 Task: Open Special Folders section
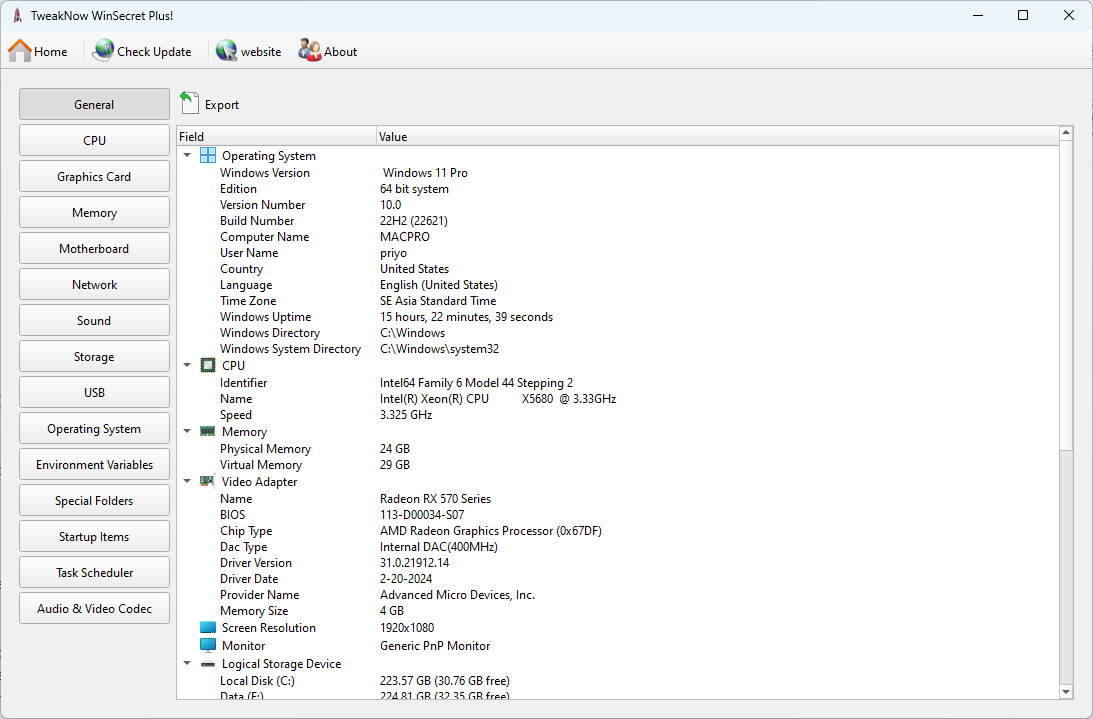[x=94, y=501]
